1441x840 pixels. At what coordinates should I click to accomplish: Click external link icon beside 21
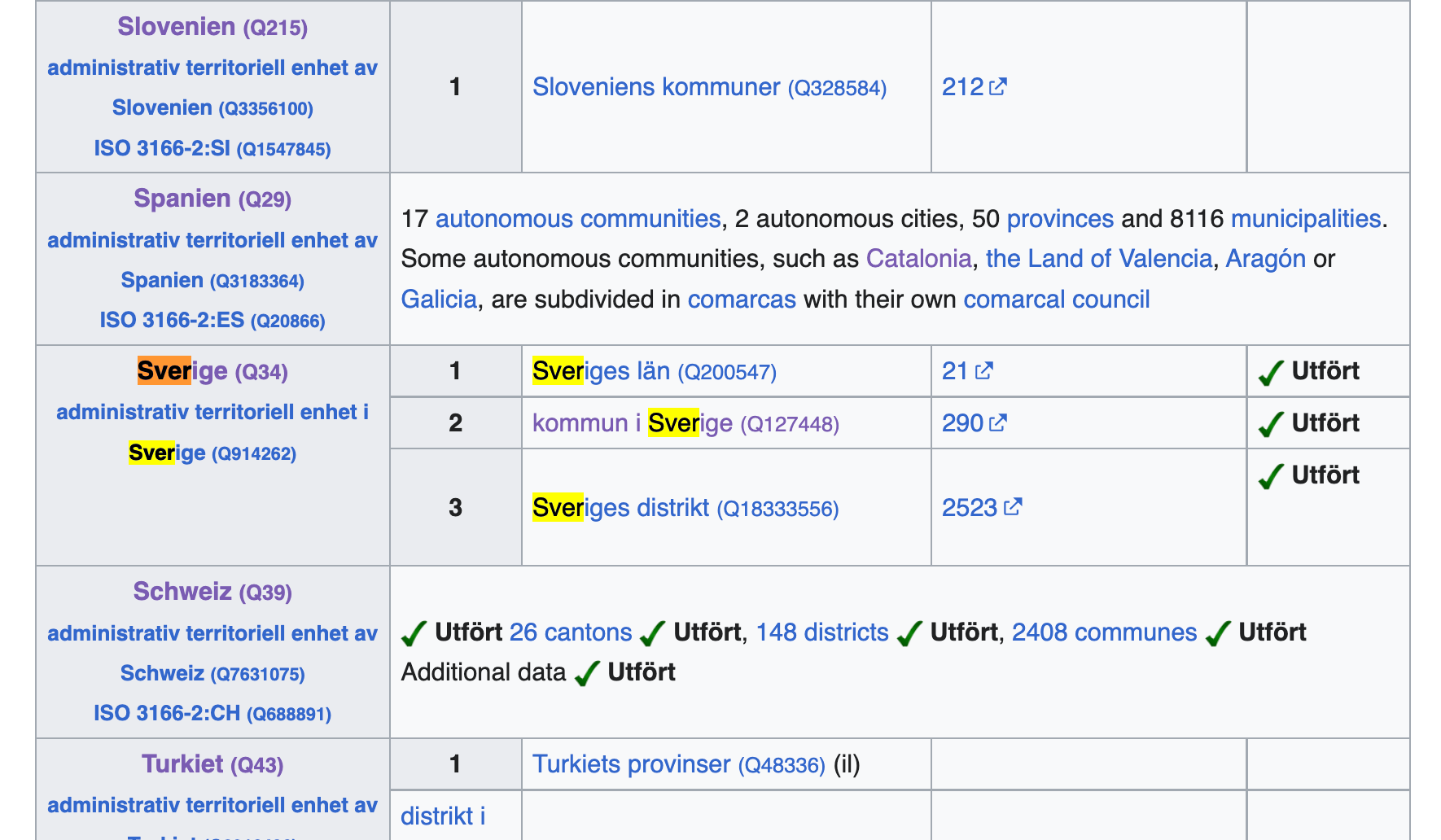[x=984, y=370]
